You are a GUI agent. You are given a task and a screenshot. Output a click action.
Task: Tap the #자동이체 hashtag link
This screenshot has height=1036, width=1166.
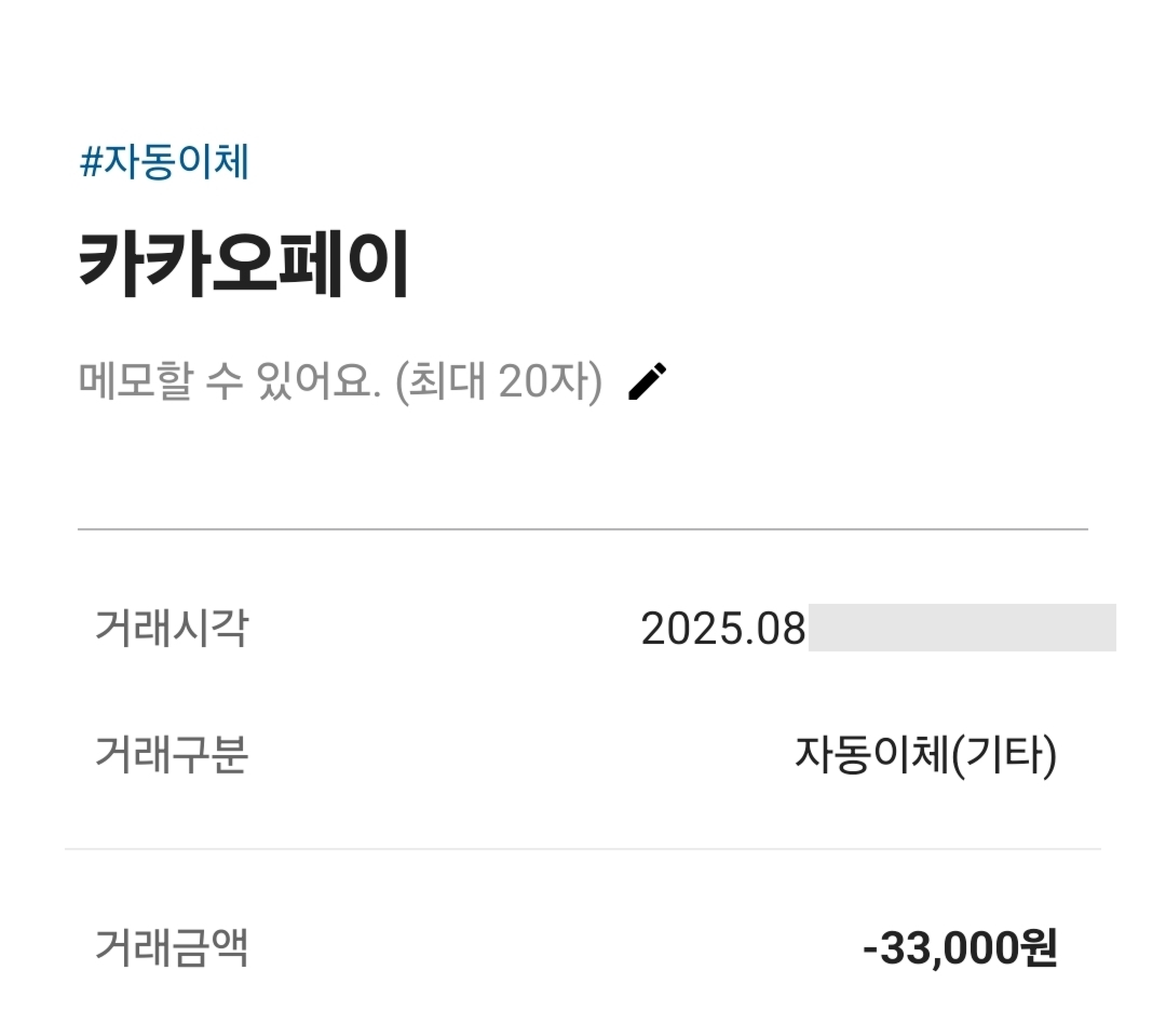pyautogui.click(x=165, y=162)
